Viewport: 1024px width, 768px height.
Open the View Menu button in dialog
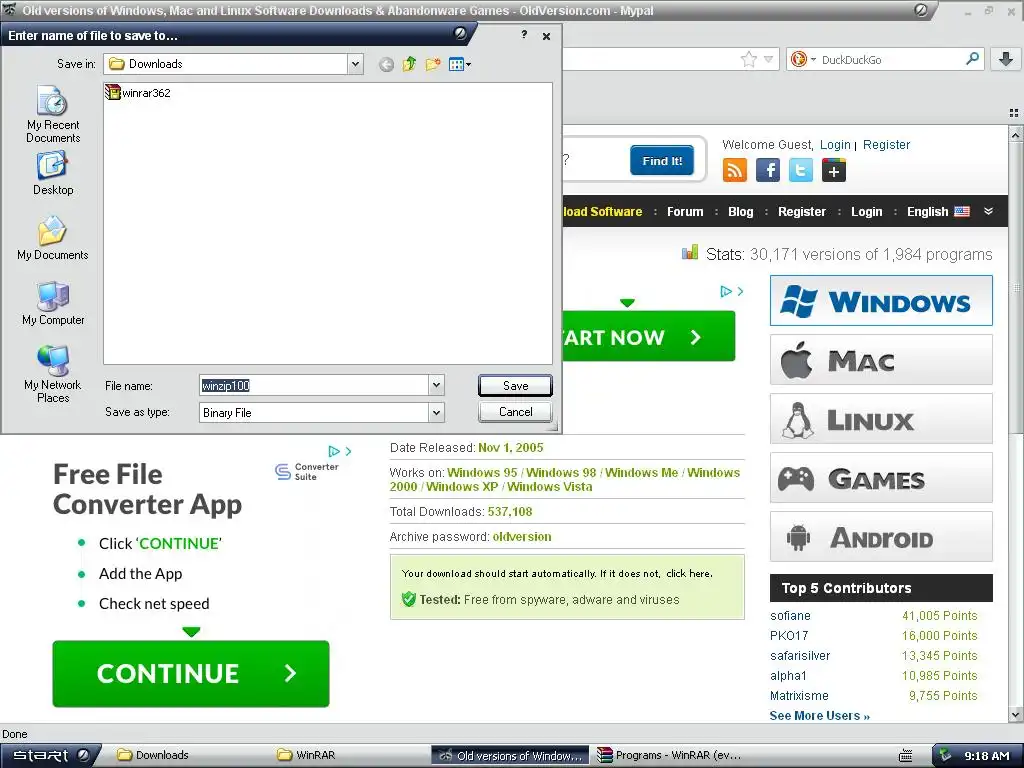[460, 64]
